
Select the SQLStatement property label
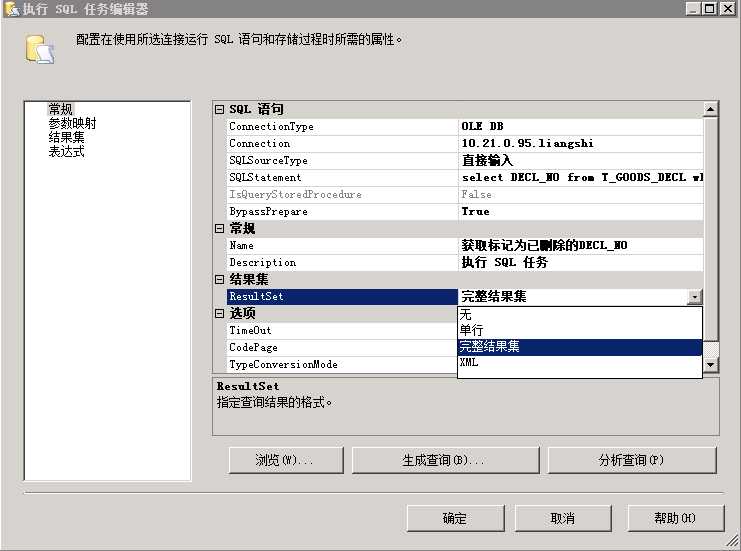[x=342, y=178]
